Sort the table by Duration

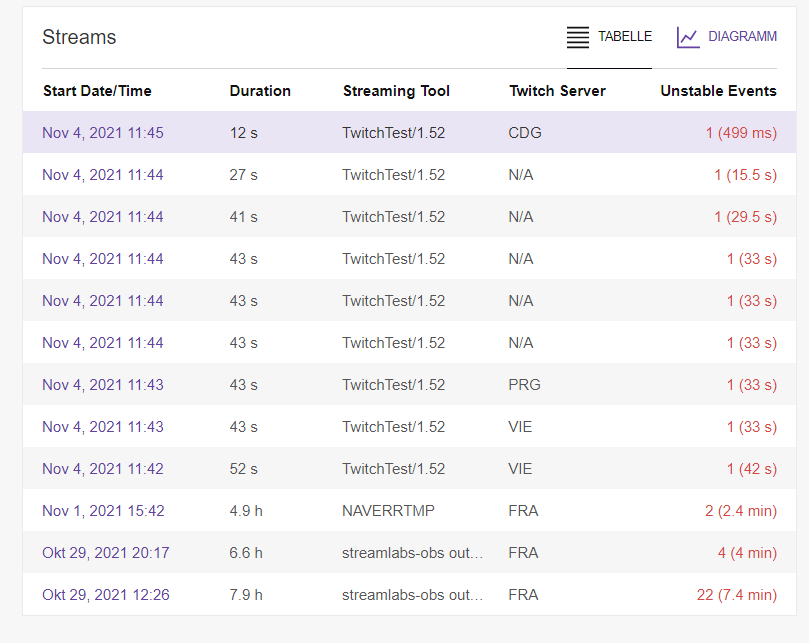point(259,90)
